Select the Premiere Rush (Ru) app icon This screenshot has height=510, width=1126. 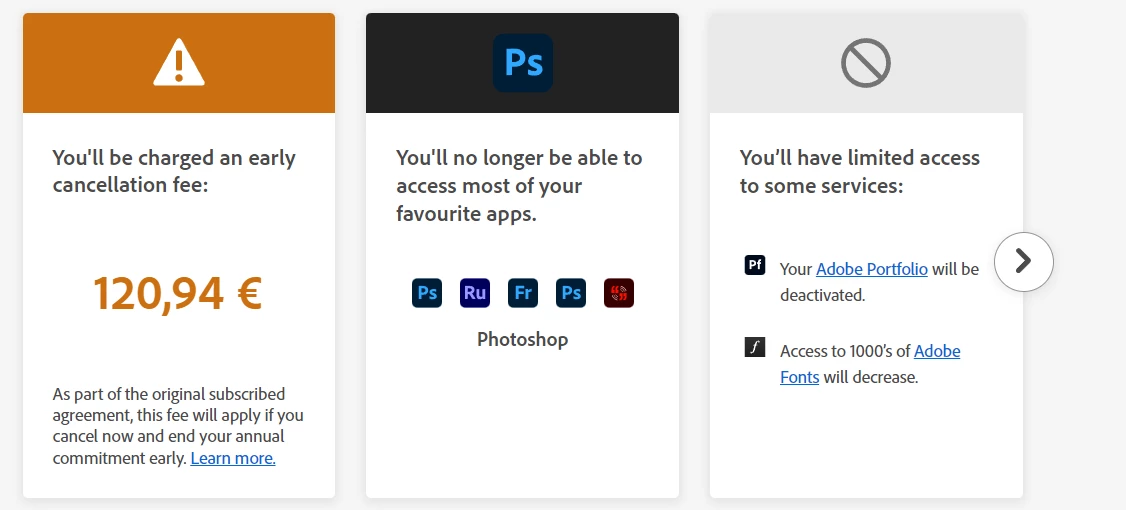click(x=475, y=293)
